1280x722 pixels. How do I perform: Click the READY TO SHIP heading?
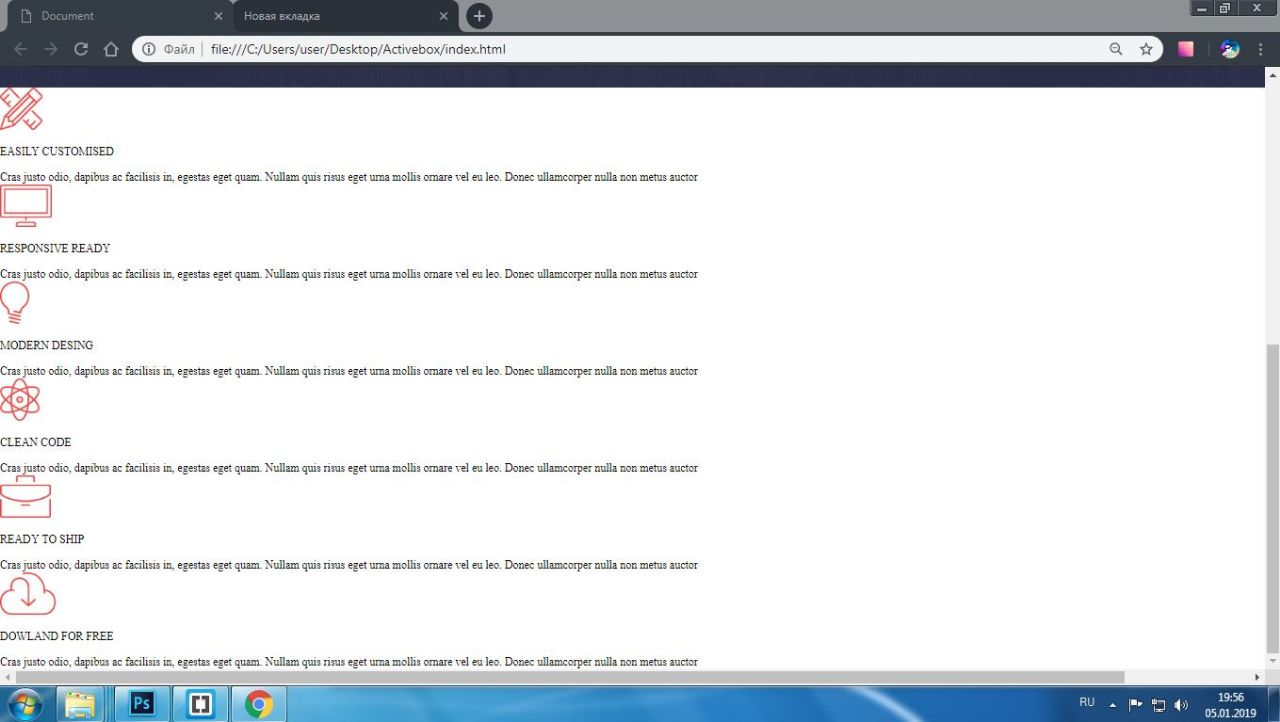click(x=42, y=540)
